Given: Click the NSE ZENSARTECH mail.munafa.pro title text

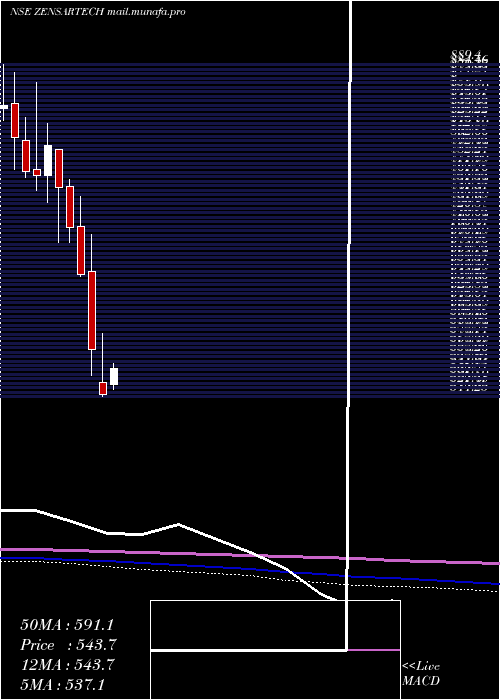Looking at the screenshot, I should pos(98,12).
